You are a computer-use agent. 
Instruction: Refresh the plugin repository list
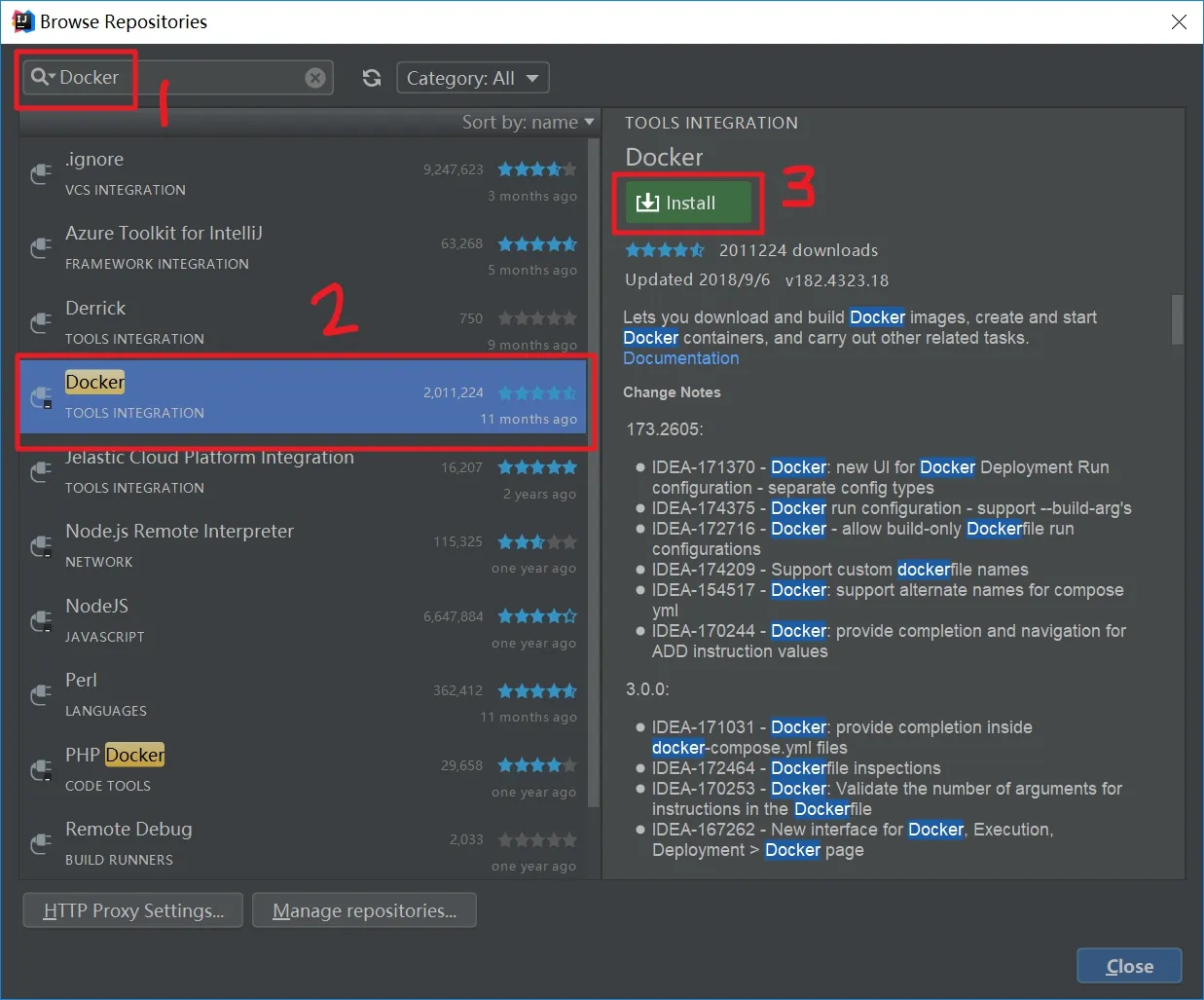click(x=372, y=78)
